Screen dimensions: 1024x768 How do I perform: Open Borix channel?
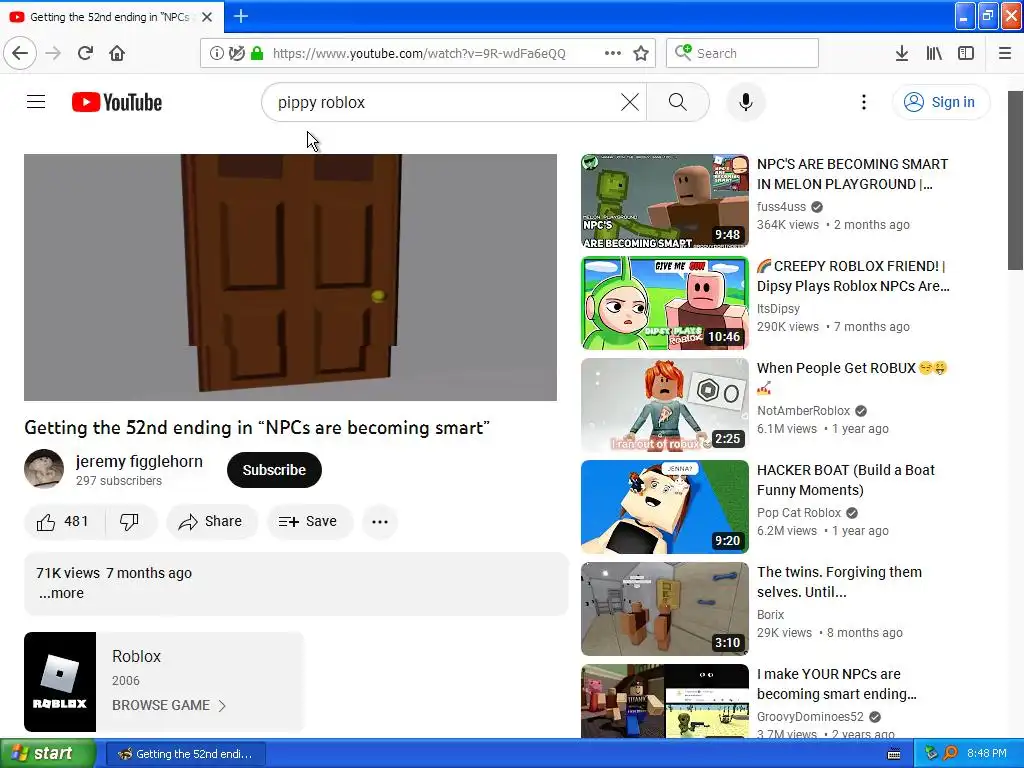click(x=771, y=615)
